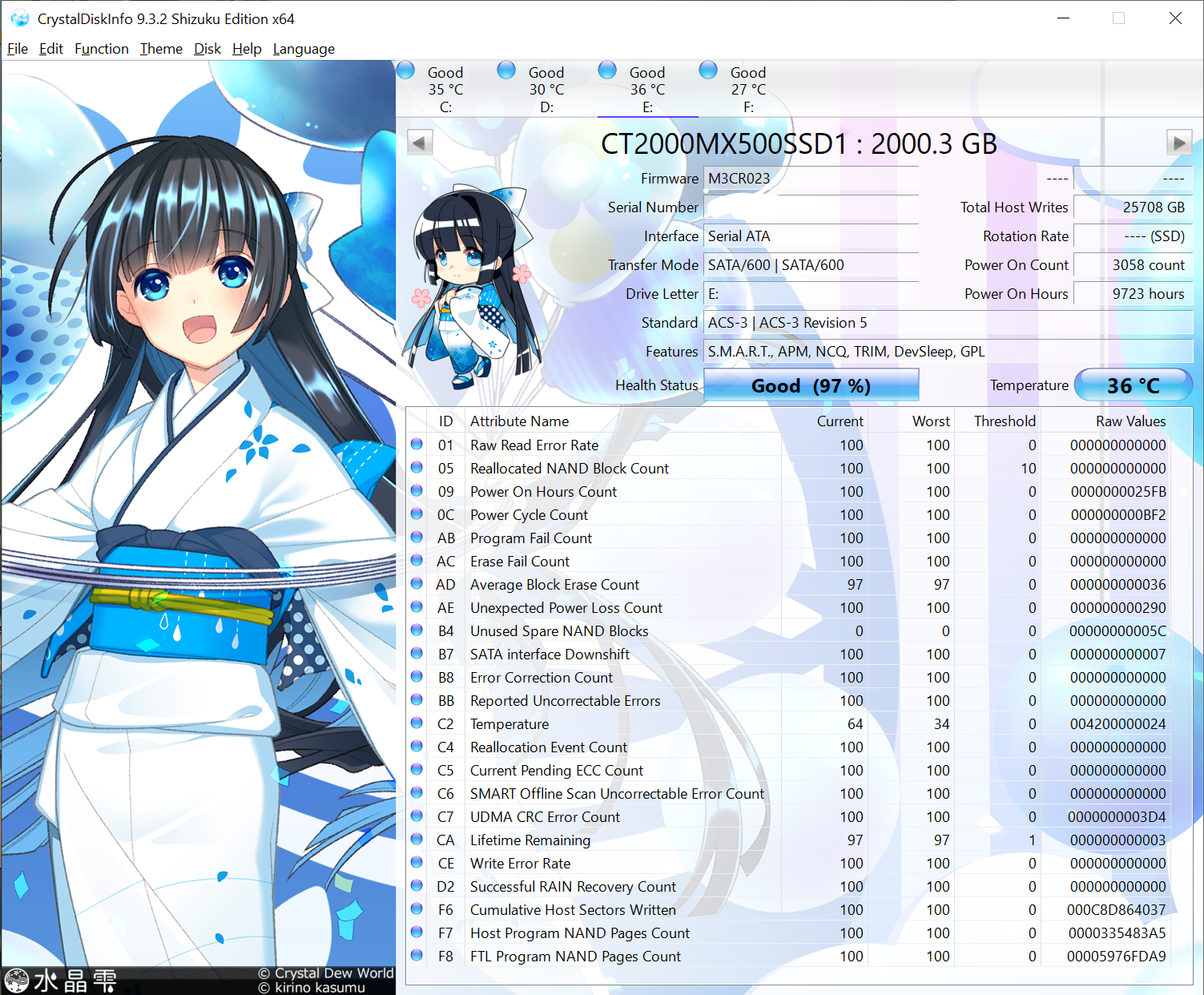Click the Good (97 %) health status button
The height and width of the screenshot is (995, 1204).
[811, 385]
